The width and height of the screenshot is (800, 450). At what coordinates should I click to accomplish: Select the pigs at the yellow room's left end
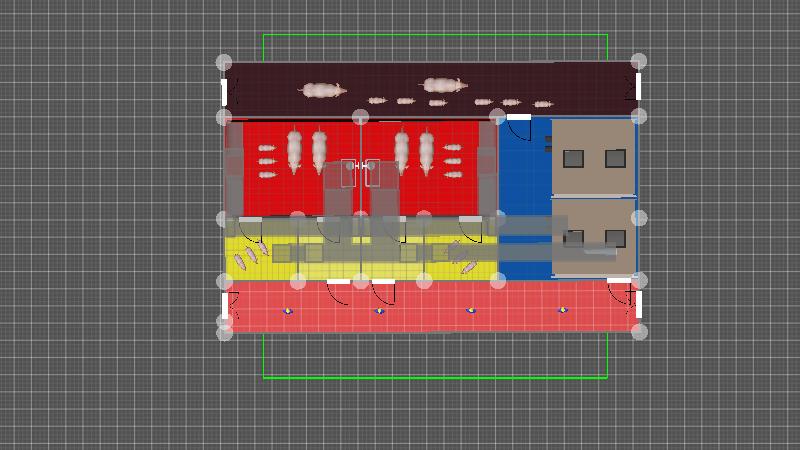246,260
